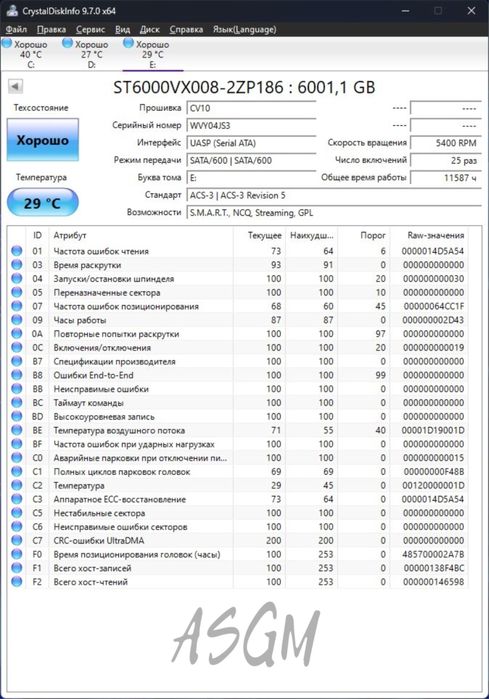
Task: Click the power-on hours field 11587 ч
Action: [x=446, y=178]
